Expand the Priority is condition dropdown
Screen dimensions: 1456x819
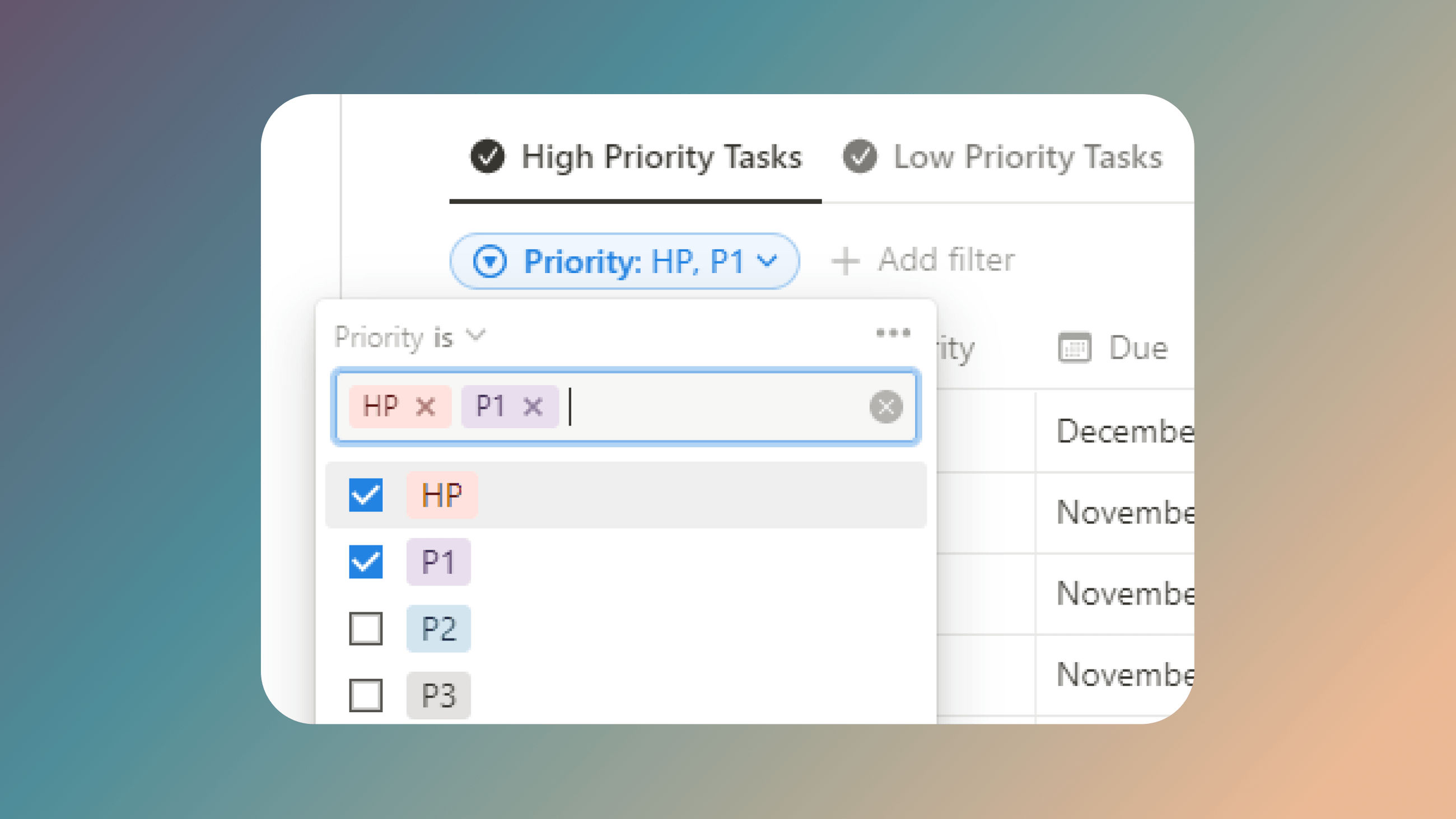[x=408, y=337]
